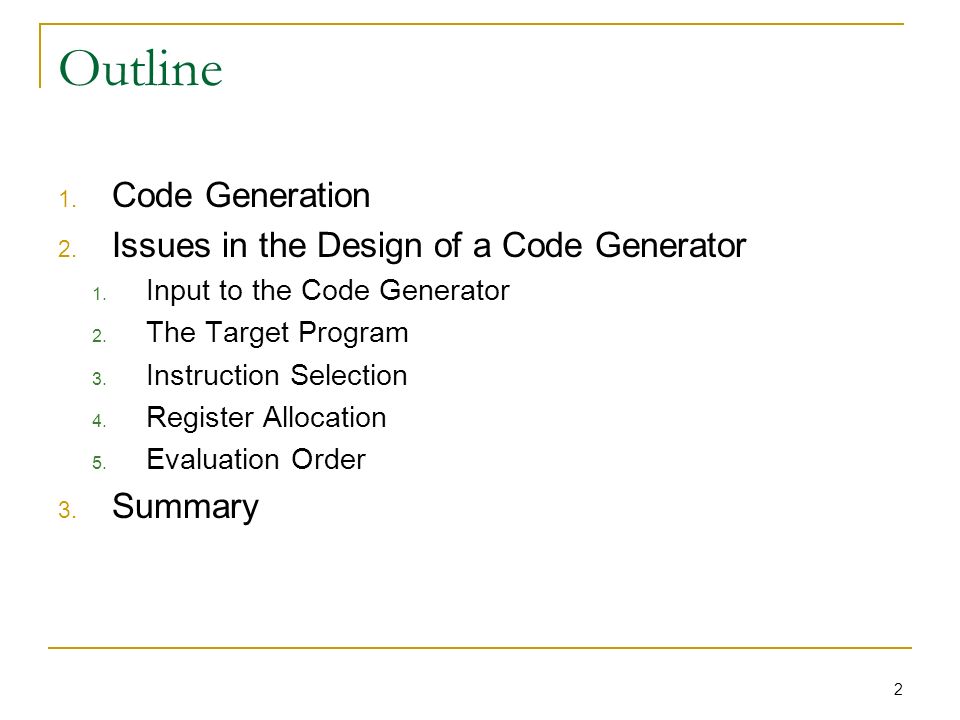Click the word Generator in the second heading
This screenshot has height=720, width=960.
[x=670, y=246]
